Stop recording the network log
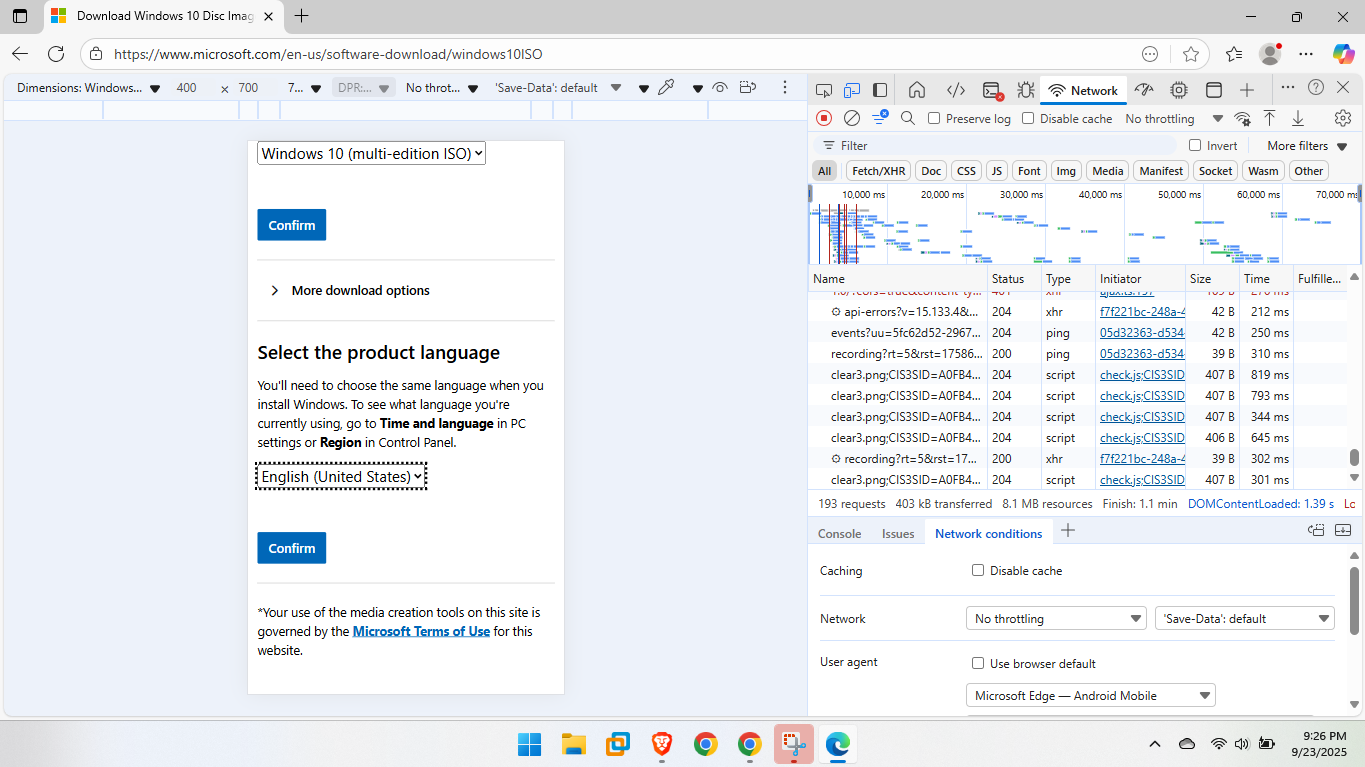The image size is (1365, 767). pos(824,118)
